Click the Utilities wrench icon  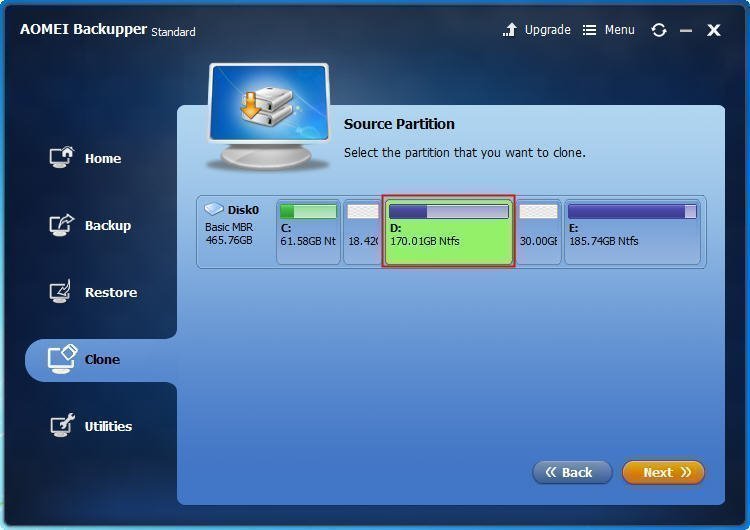pos(62,425)
